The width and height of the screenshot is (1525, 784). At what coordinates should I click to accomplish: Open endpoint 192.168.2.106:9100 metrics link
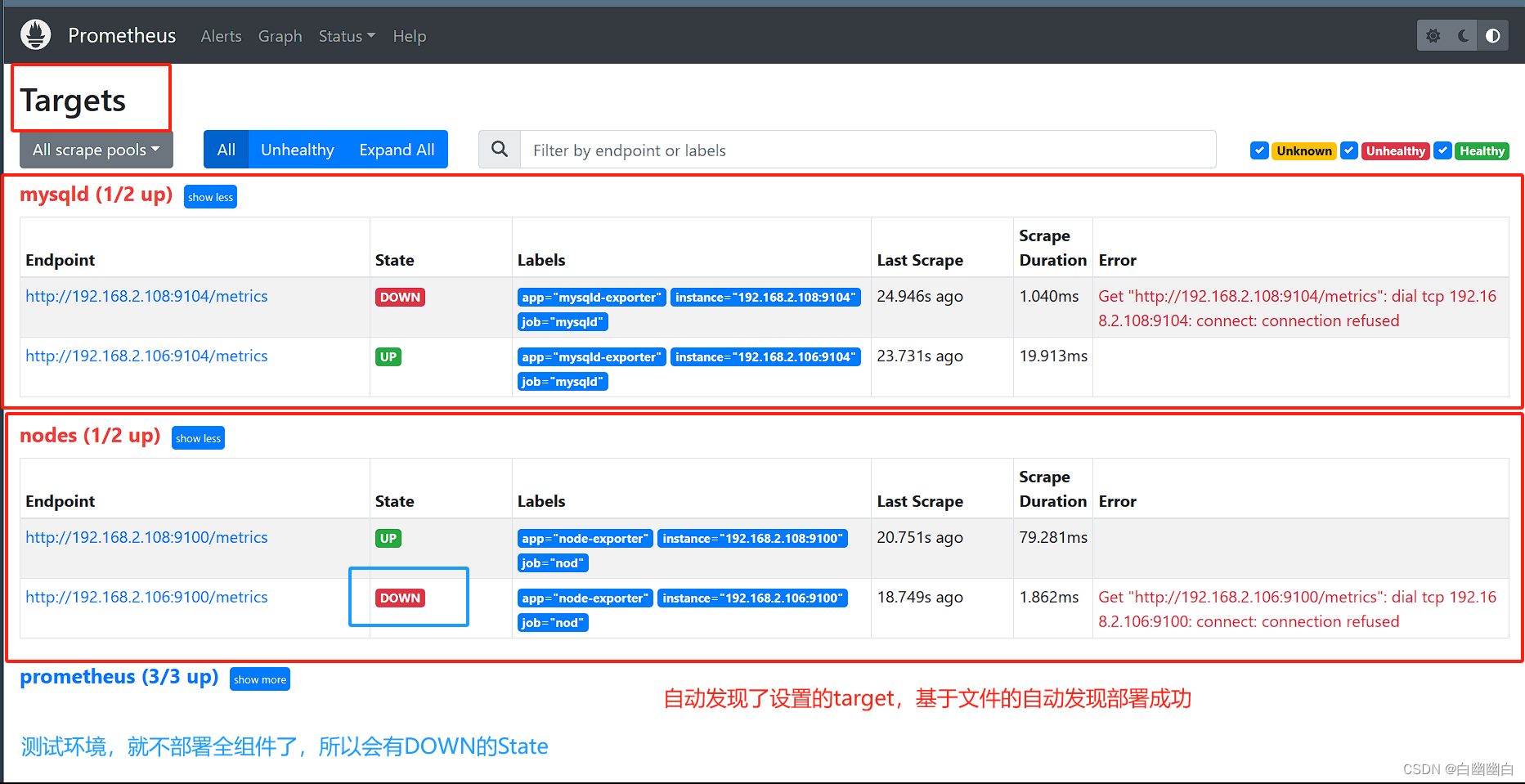(x=146, y=597)
